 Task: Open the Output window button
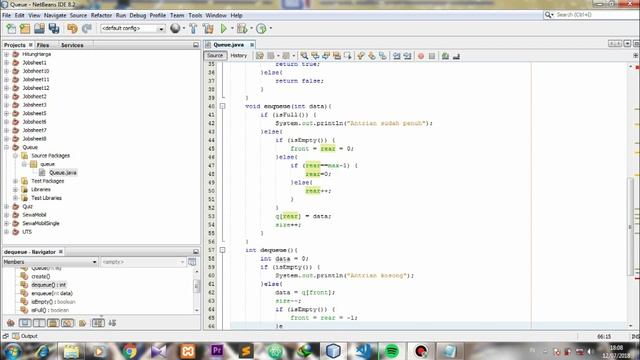click(x=25, y=336)
